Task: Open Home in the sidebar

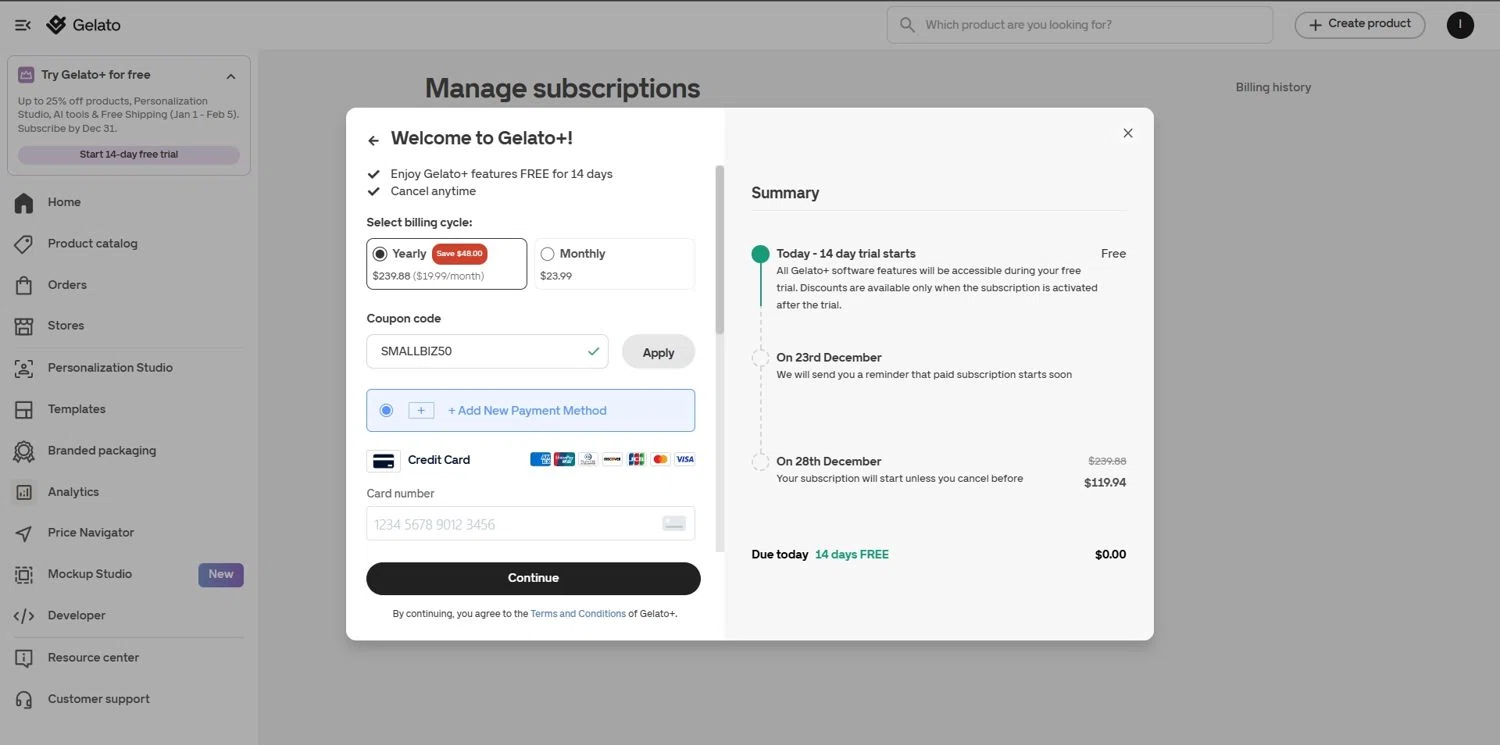Action: (x=64, y=203)
